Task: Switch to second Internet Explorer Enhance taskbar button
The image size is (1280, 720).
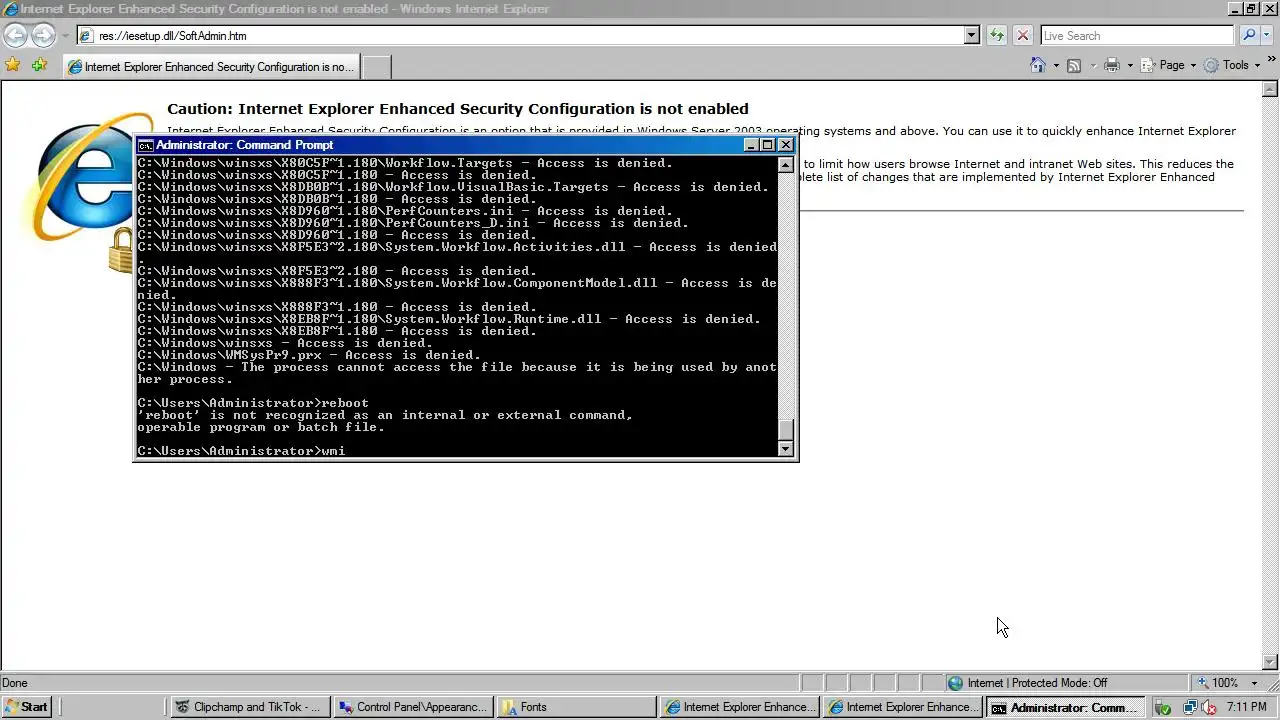Action: pyautogui.click(x=902, y=707)
